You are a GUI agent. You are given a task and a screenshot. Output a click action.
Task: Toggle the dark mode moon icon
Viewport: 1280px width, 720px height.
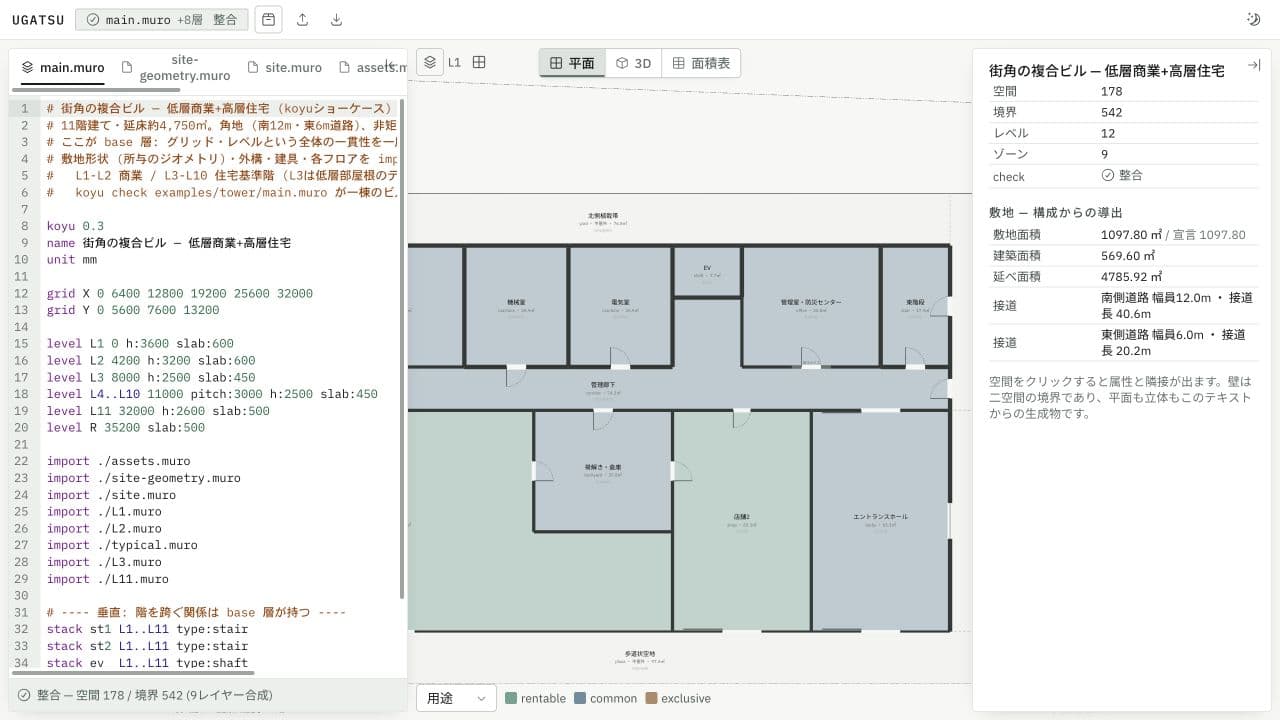[x=1254, y=19]
